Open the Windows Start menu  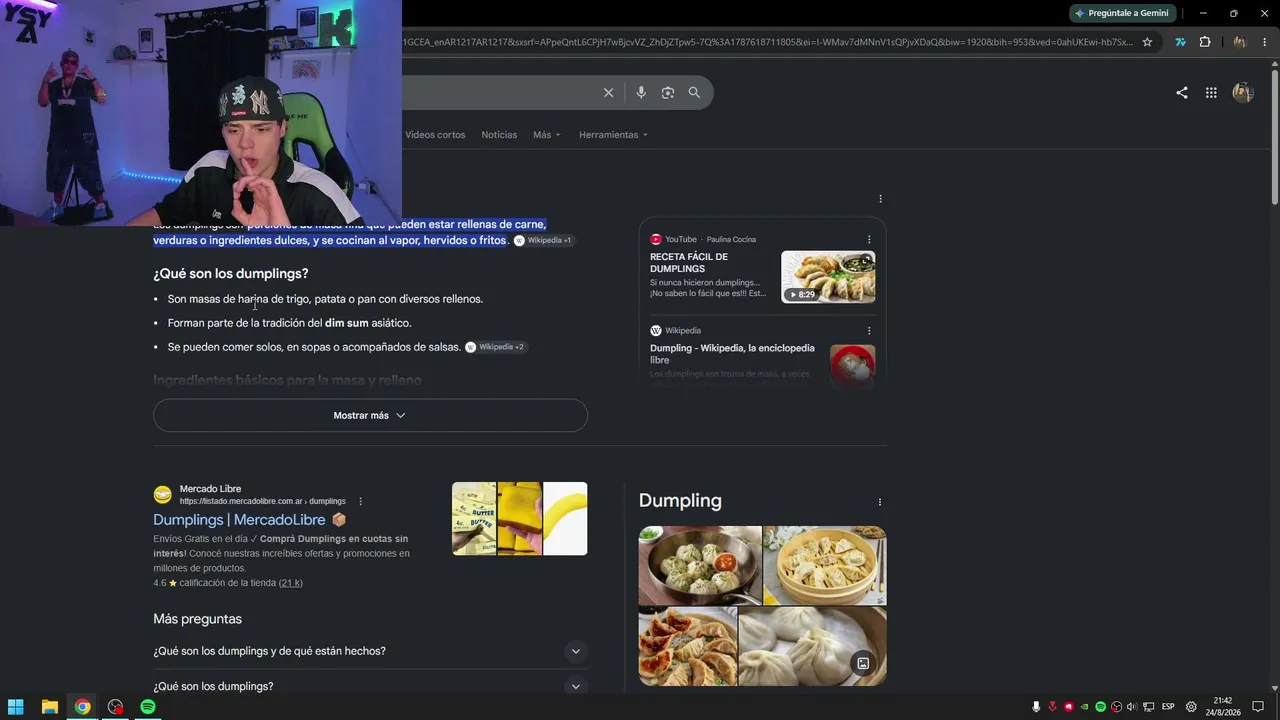pyautogui.click(x=16, y=707)
